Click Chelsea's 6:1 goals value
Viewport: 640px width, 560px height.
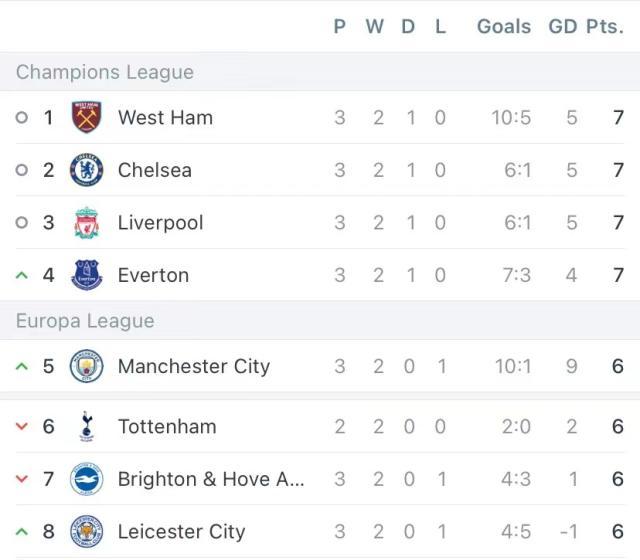[517, 170]
